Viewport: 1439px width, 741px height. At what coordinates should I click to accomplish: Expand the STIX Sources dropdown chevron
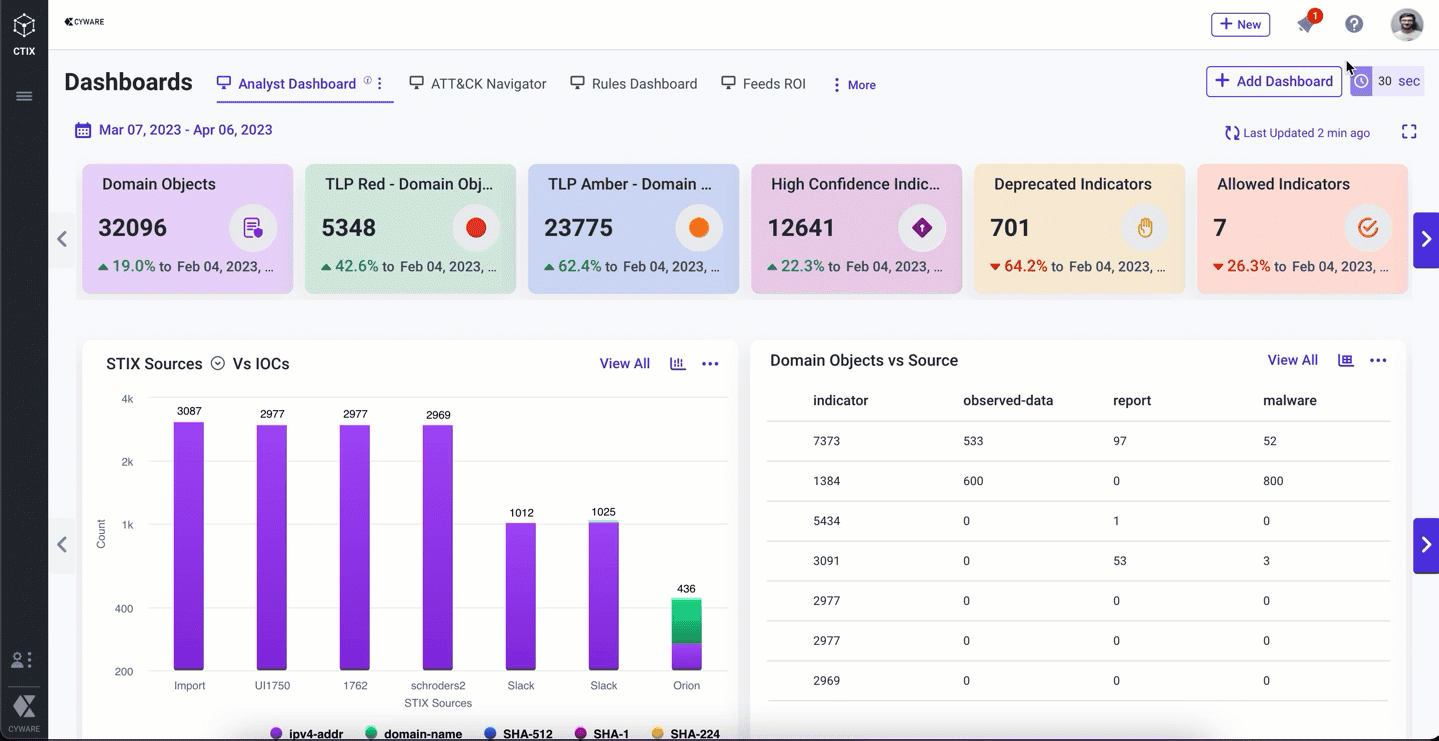(218, 364)
